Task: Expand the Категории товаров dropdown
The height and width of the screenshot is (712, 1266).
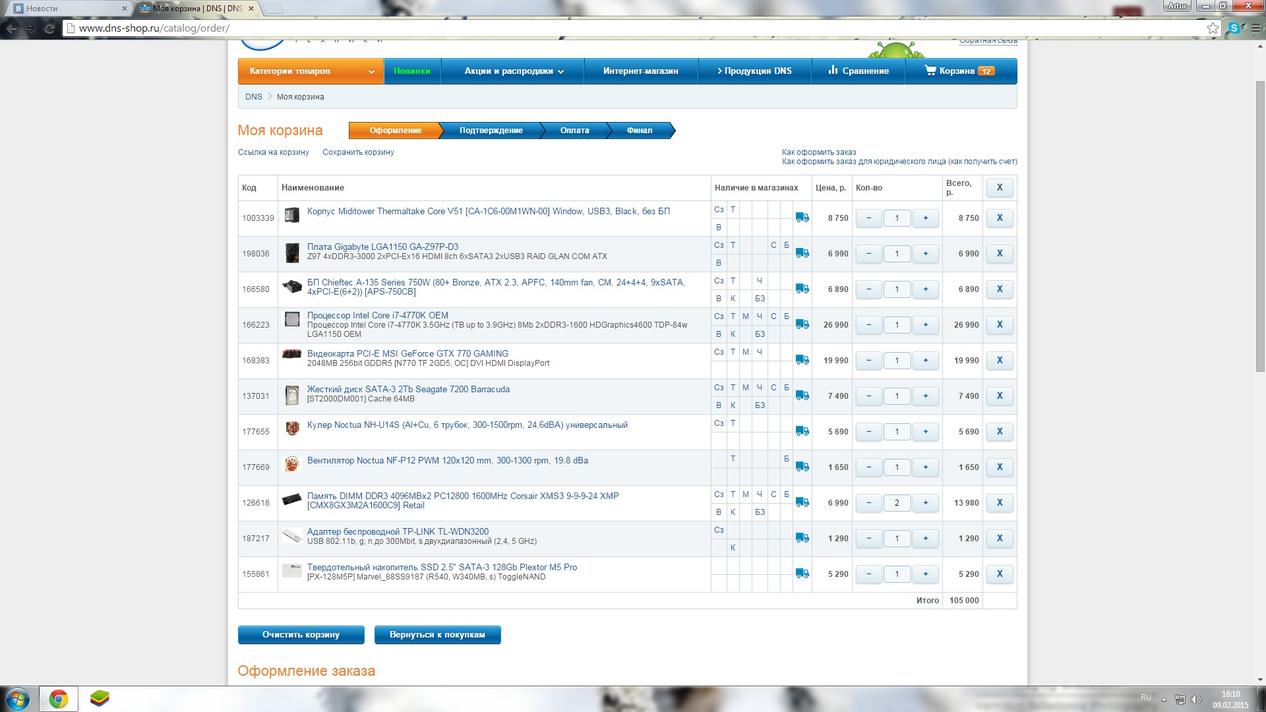Action: pos(311,71)
